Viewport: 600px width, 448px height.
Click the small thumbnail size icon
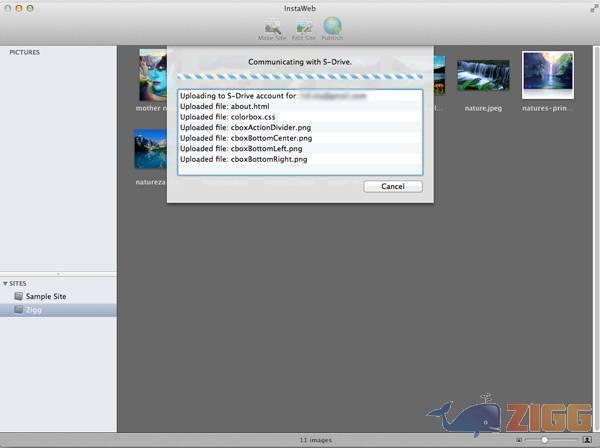point(519,440)
